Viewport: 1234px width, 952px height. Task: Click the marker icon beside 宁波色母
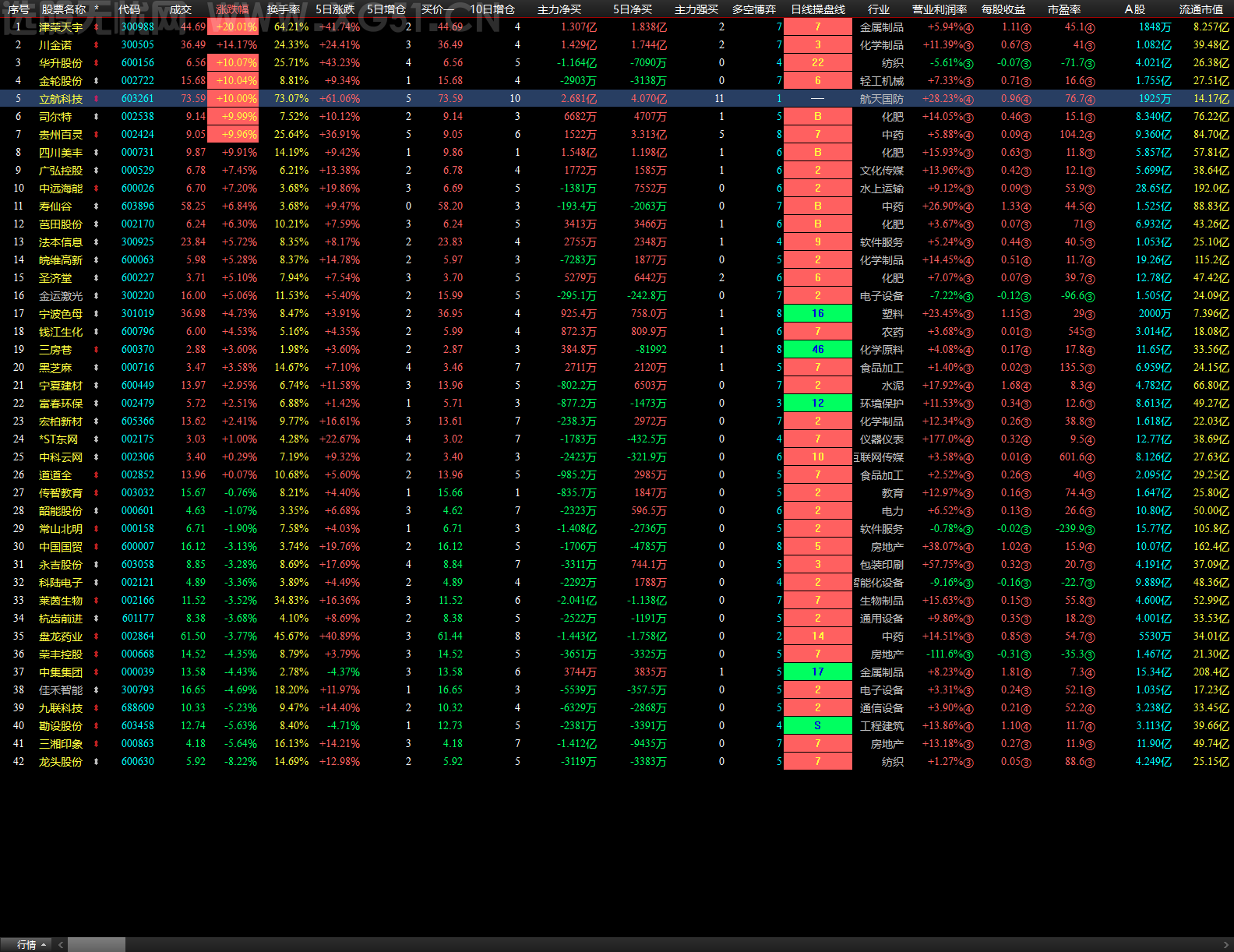point(97,314)
